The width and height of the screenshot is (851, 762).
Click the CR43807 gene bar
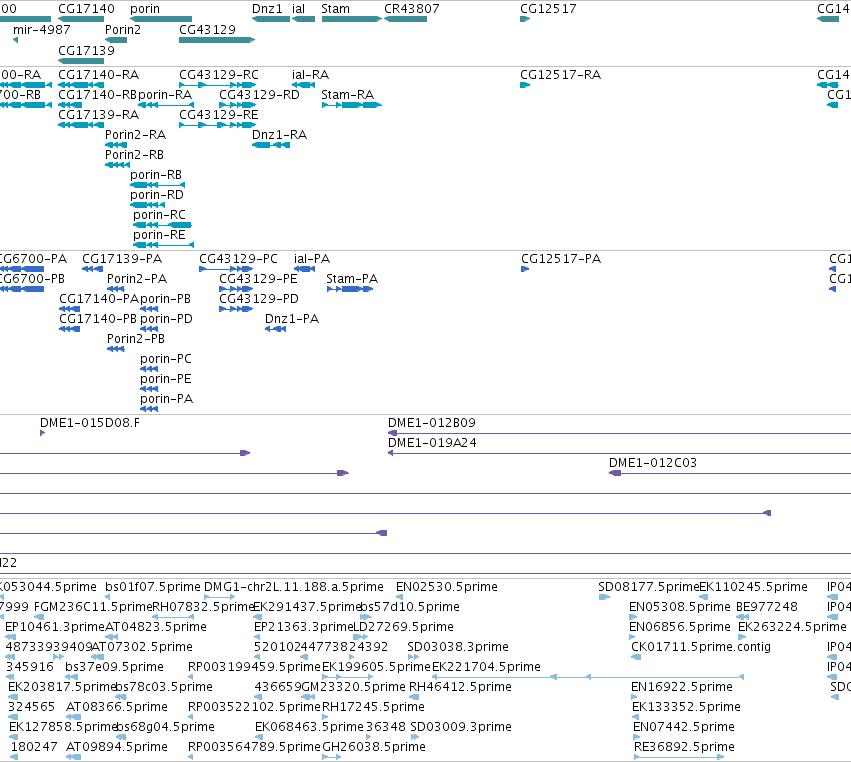(405, 19)
